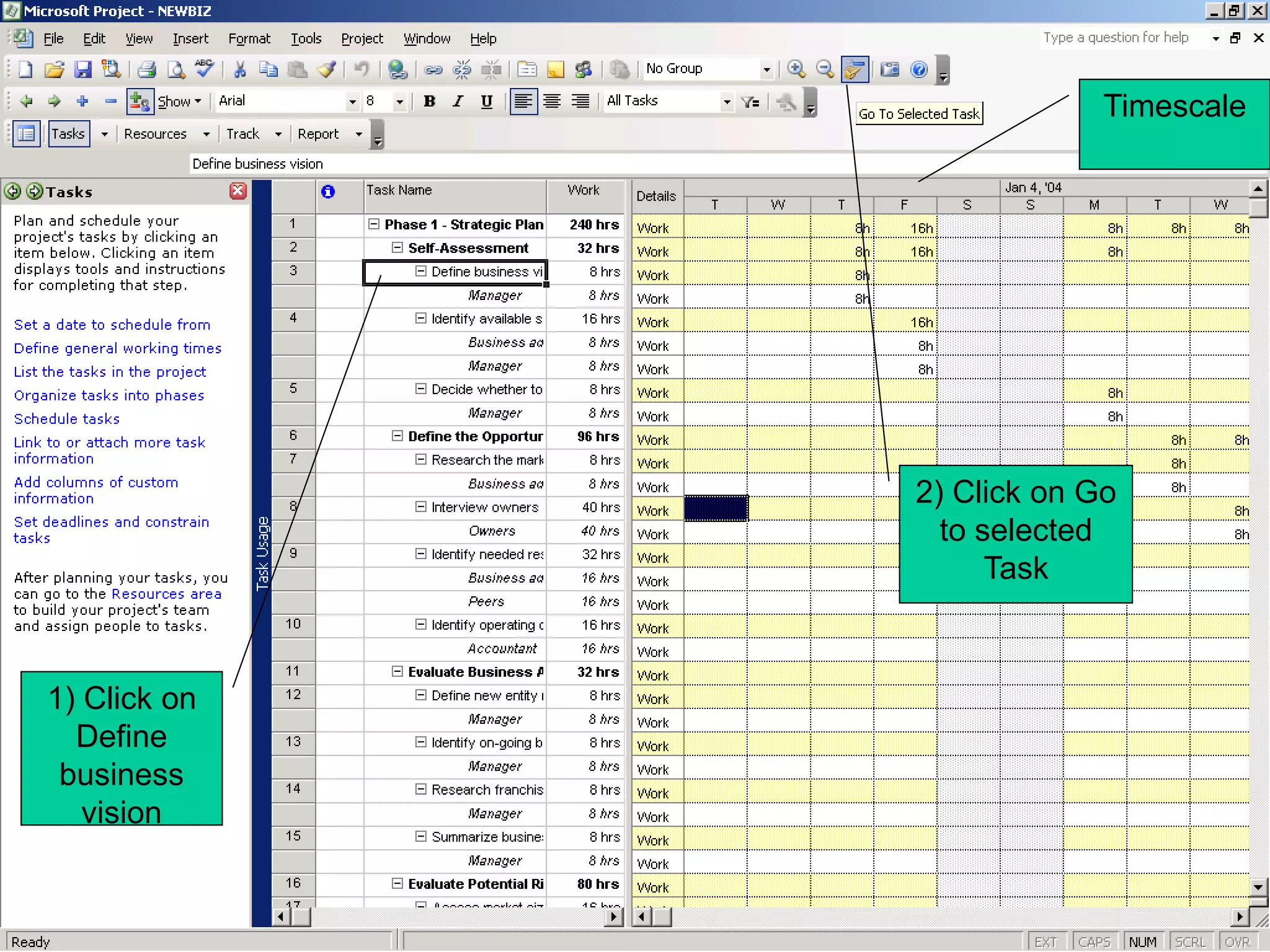Select Align Left button
The height and width of the screenshot is (952, 1270).
point(523,101)
